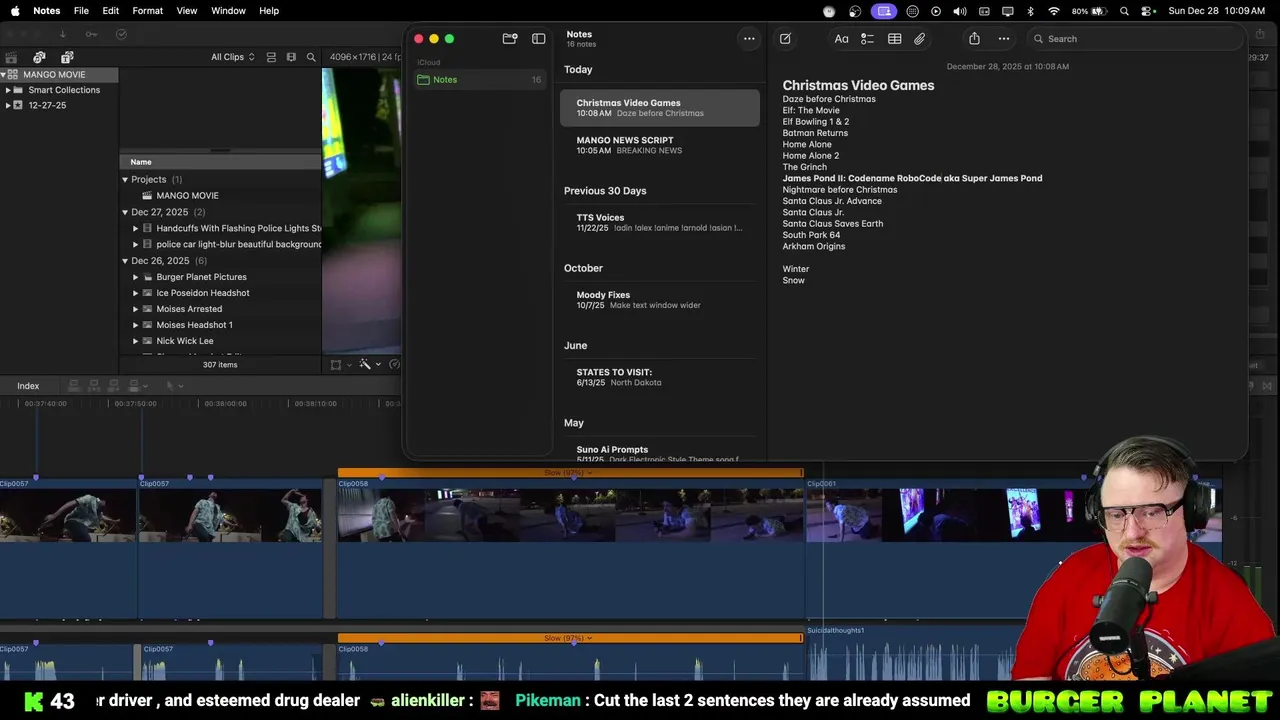
Task: Click the browser search magnifier icon
Action: click(x=311, y=57)
